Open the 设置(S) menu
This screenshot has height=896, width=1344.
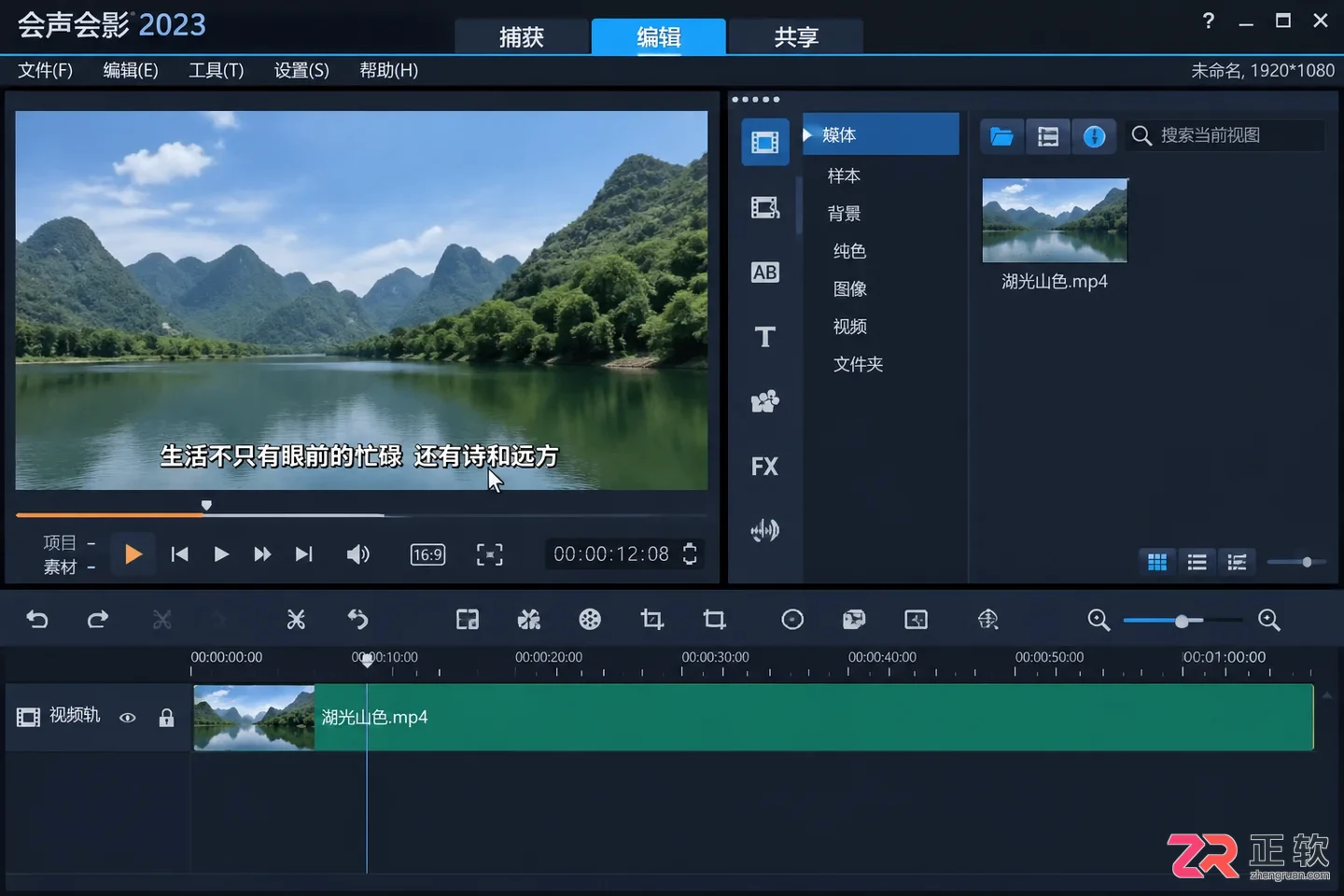pos(301,70)
